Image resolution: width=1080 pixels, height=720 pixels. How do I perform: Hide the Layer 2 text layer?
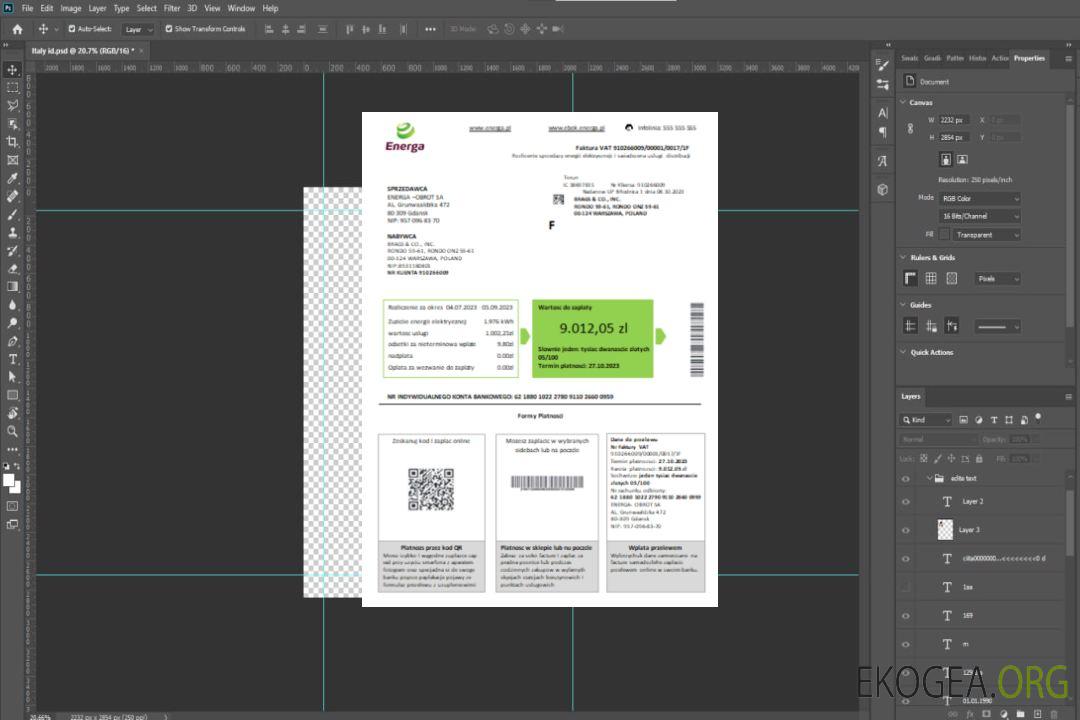pos(906,501)
